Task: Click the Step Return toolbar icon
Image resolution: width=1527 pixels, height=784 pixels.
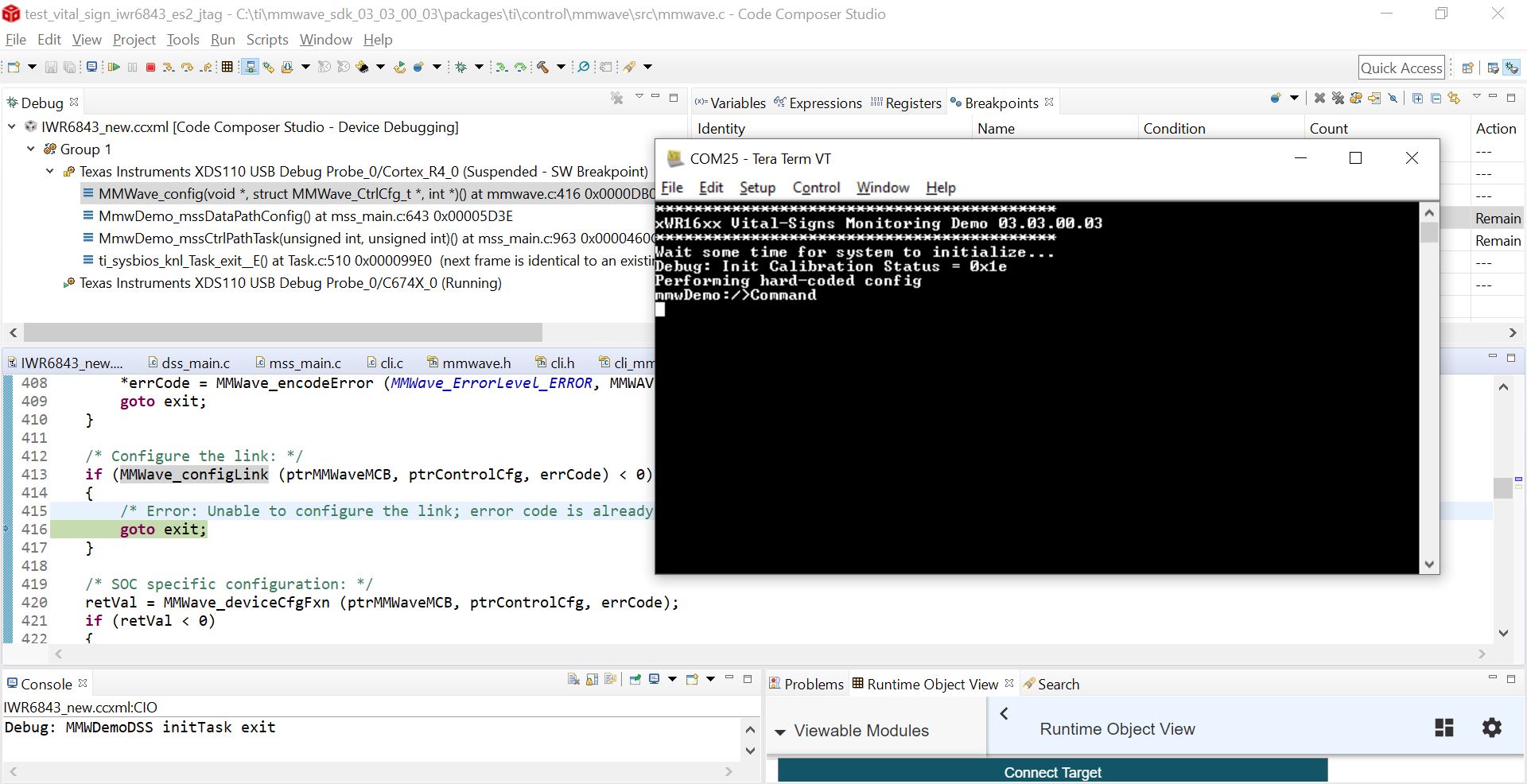Action: pyautogui.click(x=206, y=67)
